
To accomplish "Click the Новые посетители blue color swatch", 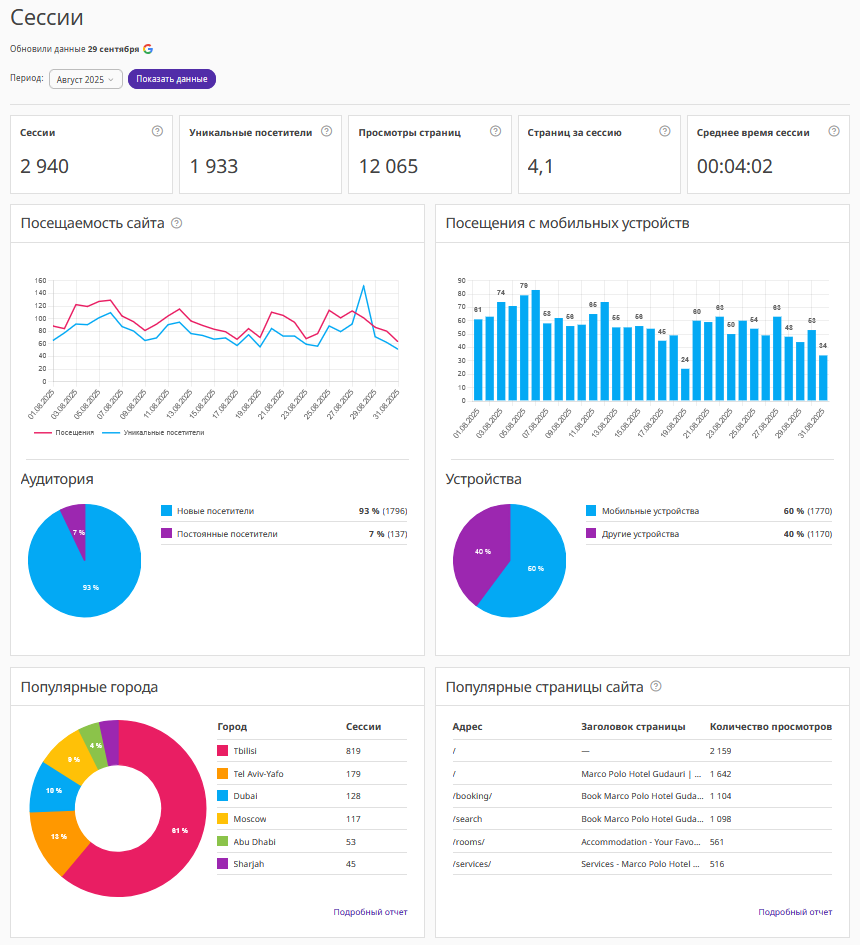I will click(x=166, y=511).
